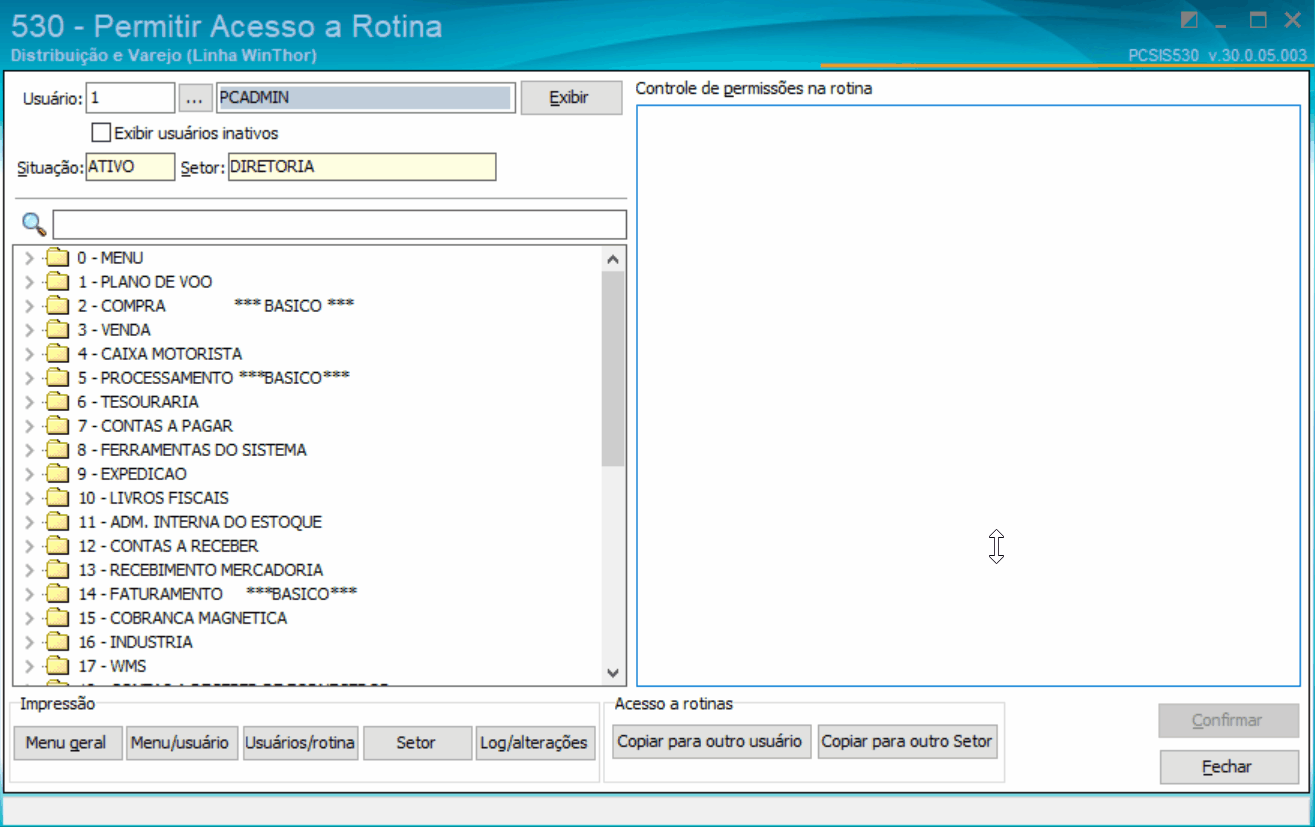Click the tree scrollbar down arrow
1315x827 pixels.
614,674
